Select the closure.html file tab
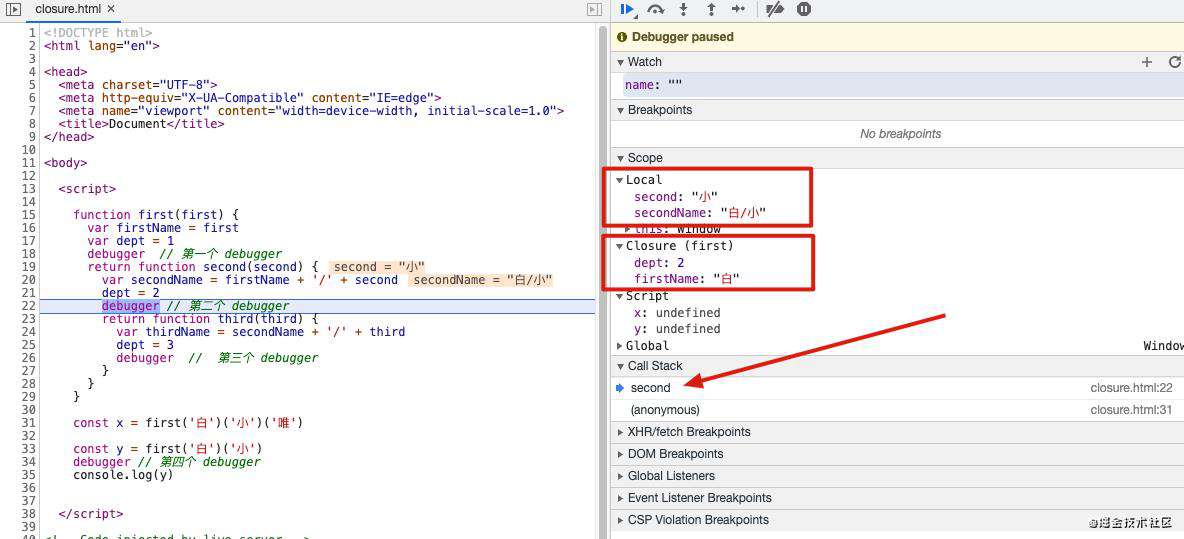This screenshot has height=539, width=1184. tap(69, 9)
